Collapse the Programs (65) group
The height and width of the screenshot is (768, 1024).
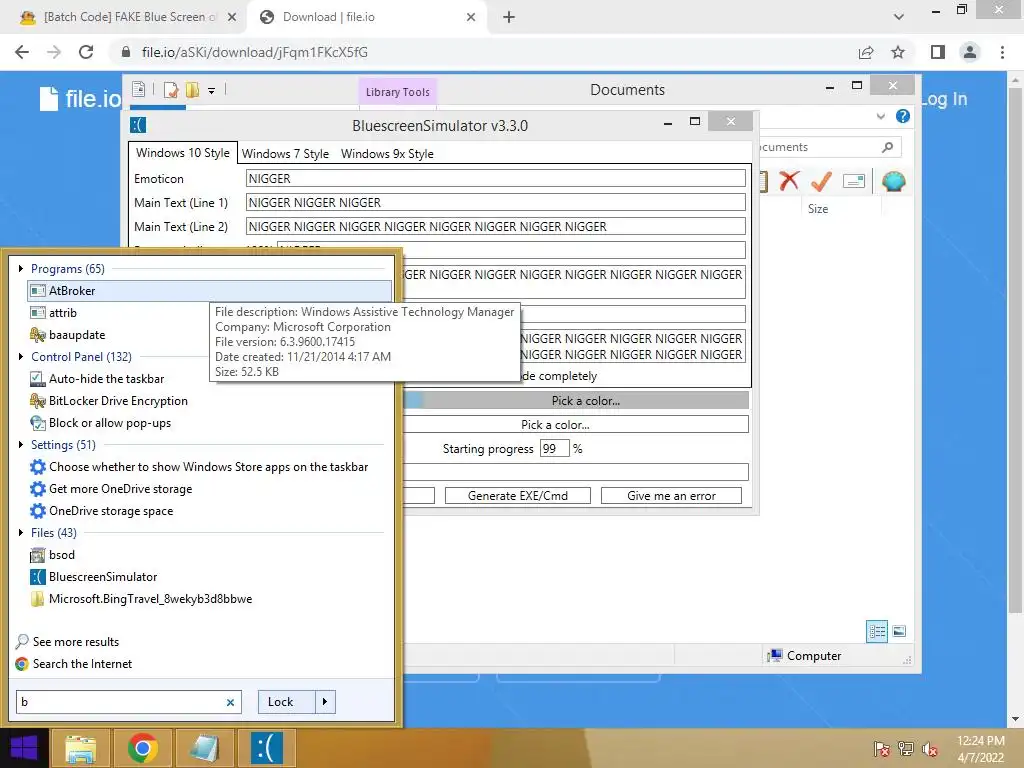point(21,268)
